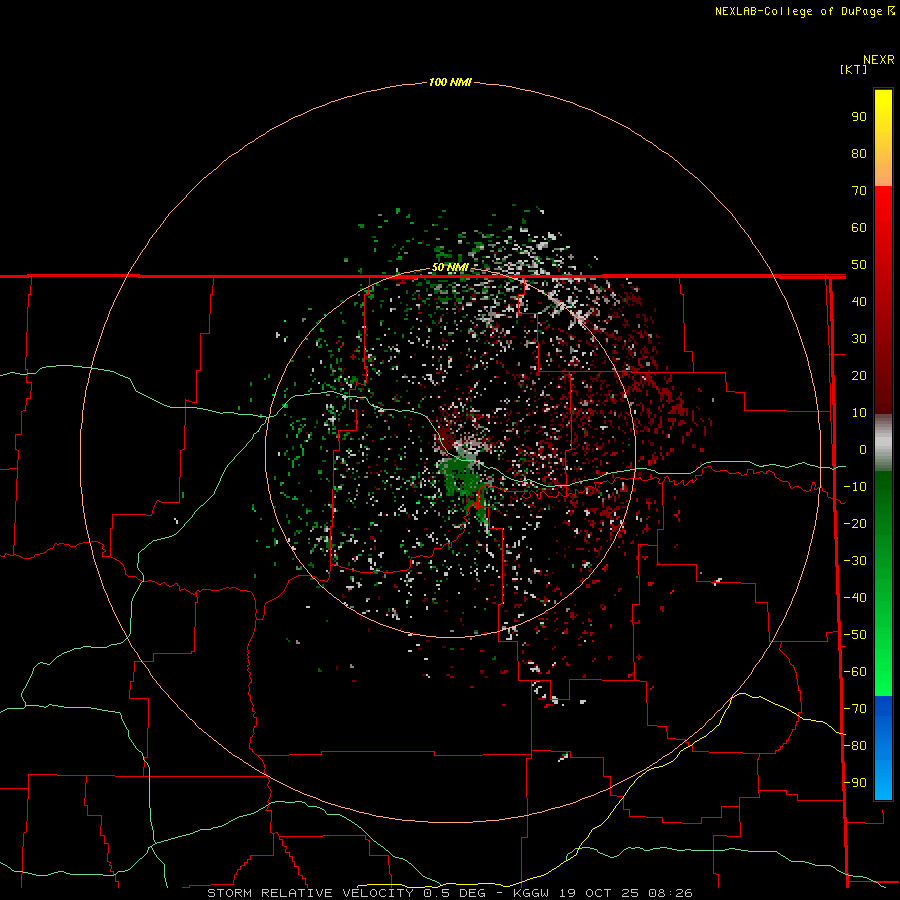
Task: Click the 50 value on the velocity scale
Action: click(x=859, y=265)
